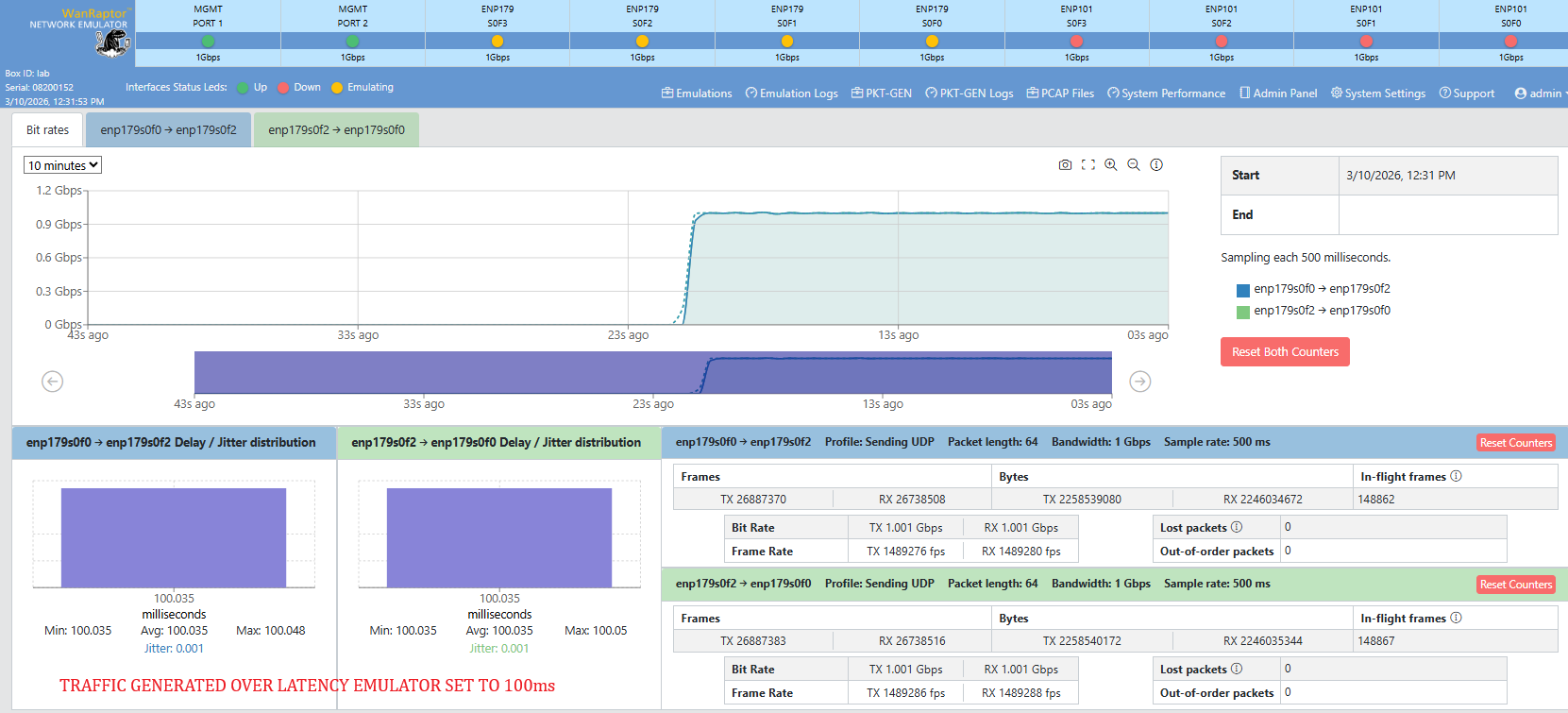The image size is (1568, 713).
Task: Toggle the enp179s0f0 → enp179s0f2 legend series
Action: [x=1243, y=290]
